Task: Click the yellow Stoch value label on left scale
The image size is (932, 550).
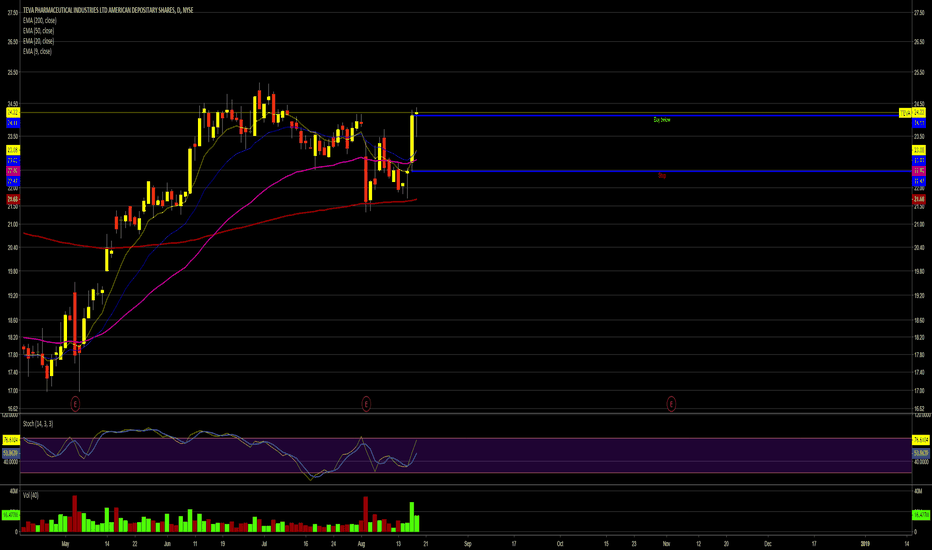Action: tap(11, 439)
